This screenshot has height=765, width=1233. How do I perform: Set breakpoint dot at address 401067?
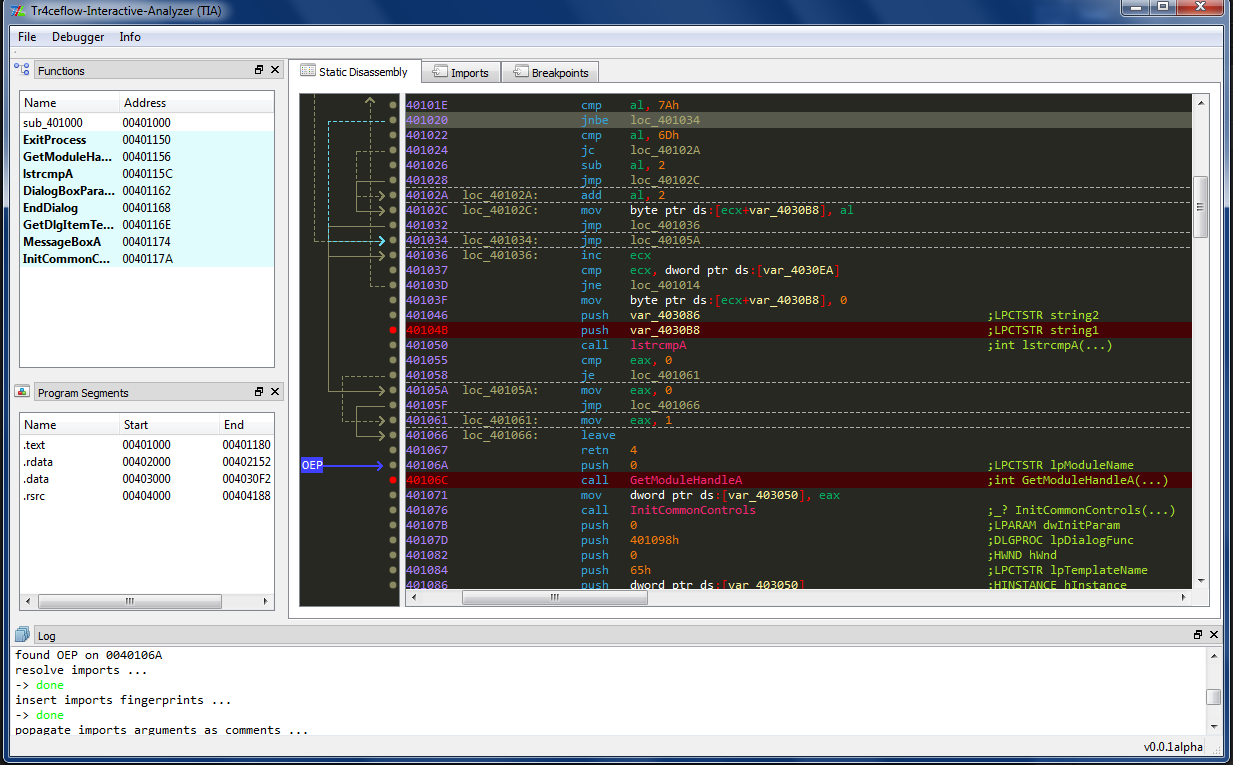[393, 450]
